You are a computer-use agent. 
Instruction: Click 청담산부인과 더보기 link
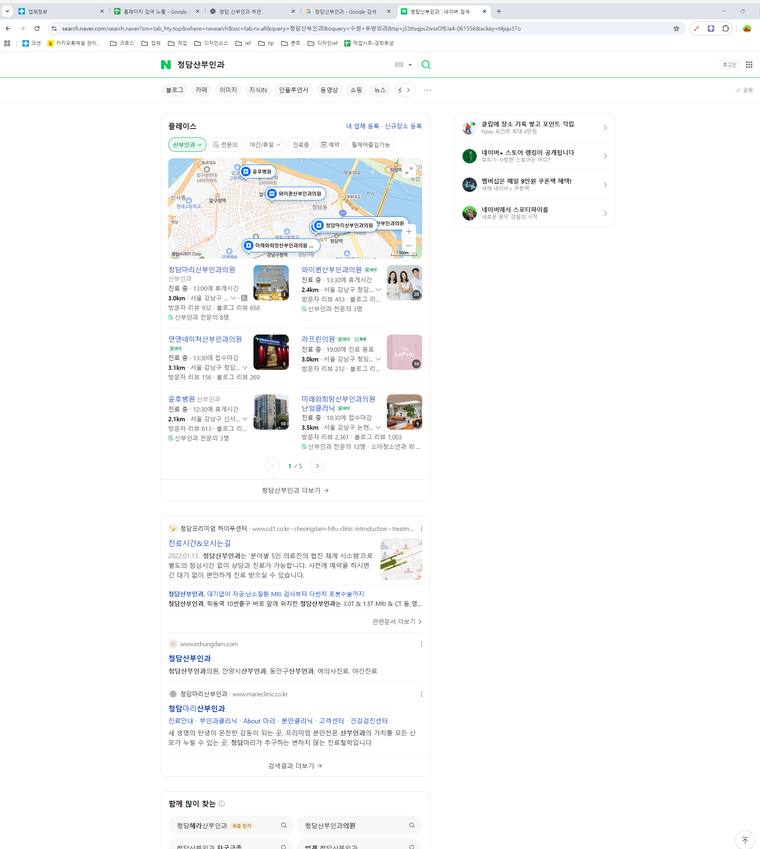coord(295,491)
